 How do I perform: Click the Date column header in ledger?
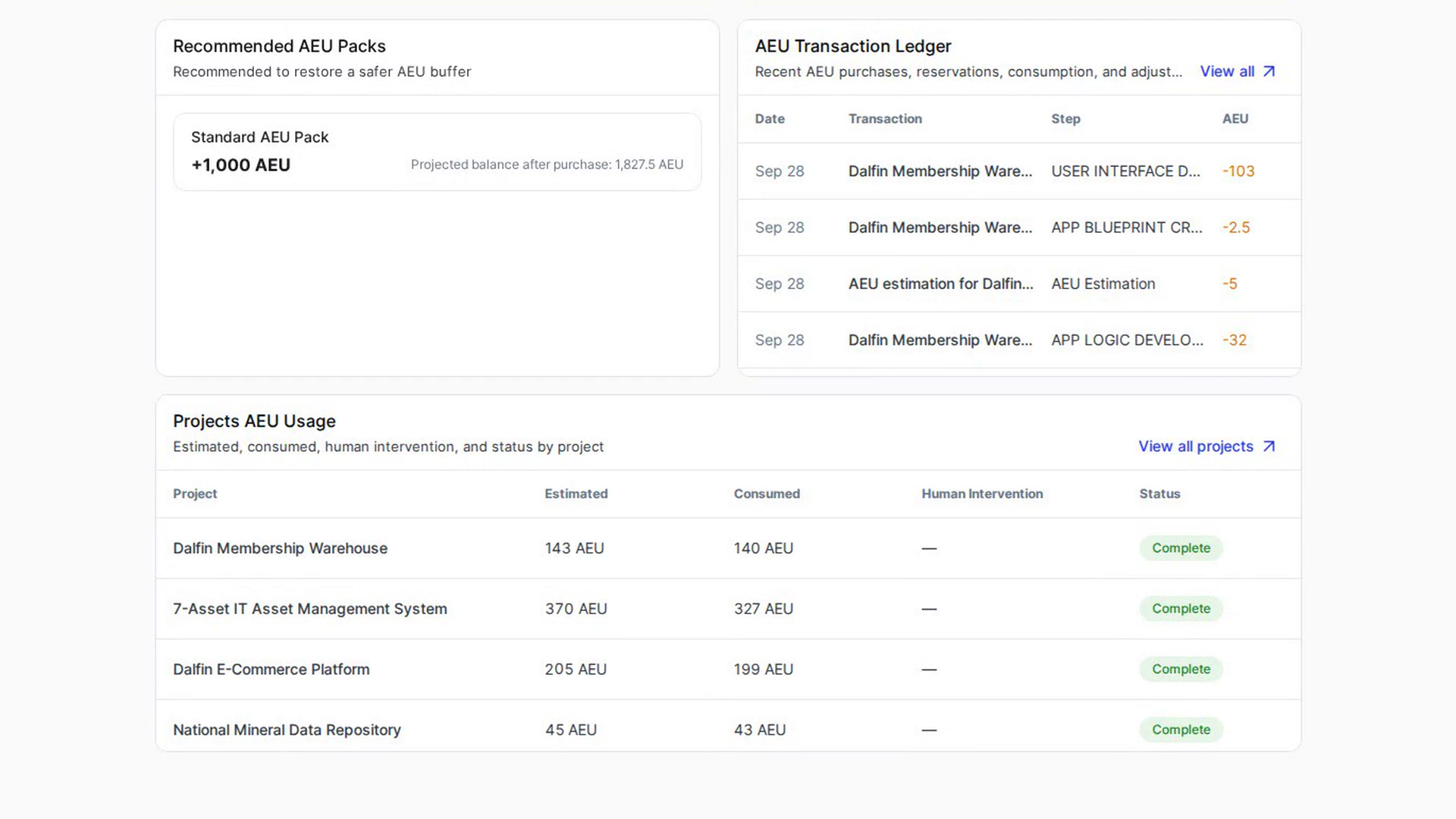coord(770,119)
